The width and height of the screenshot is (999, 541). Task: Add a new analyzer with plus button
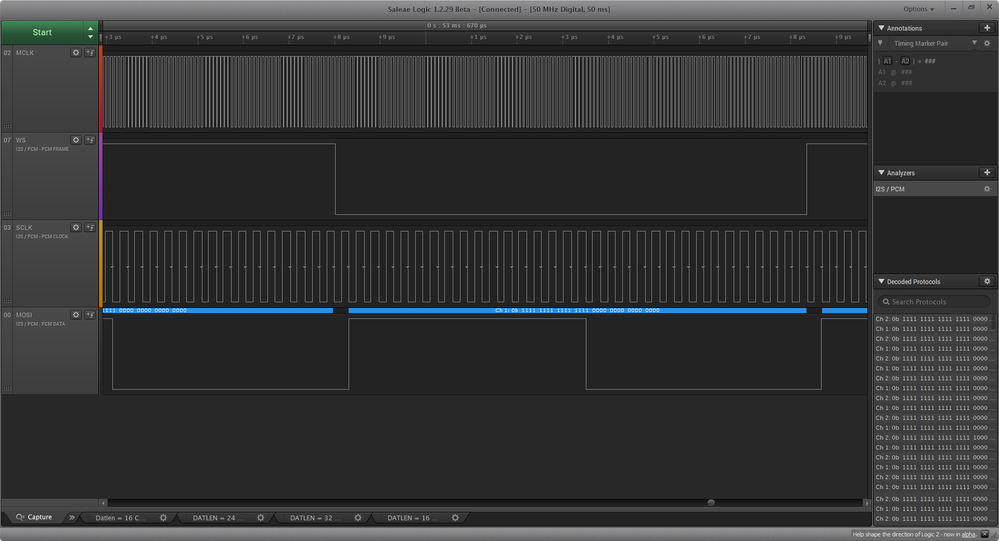pos(987,173)
